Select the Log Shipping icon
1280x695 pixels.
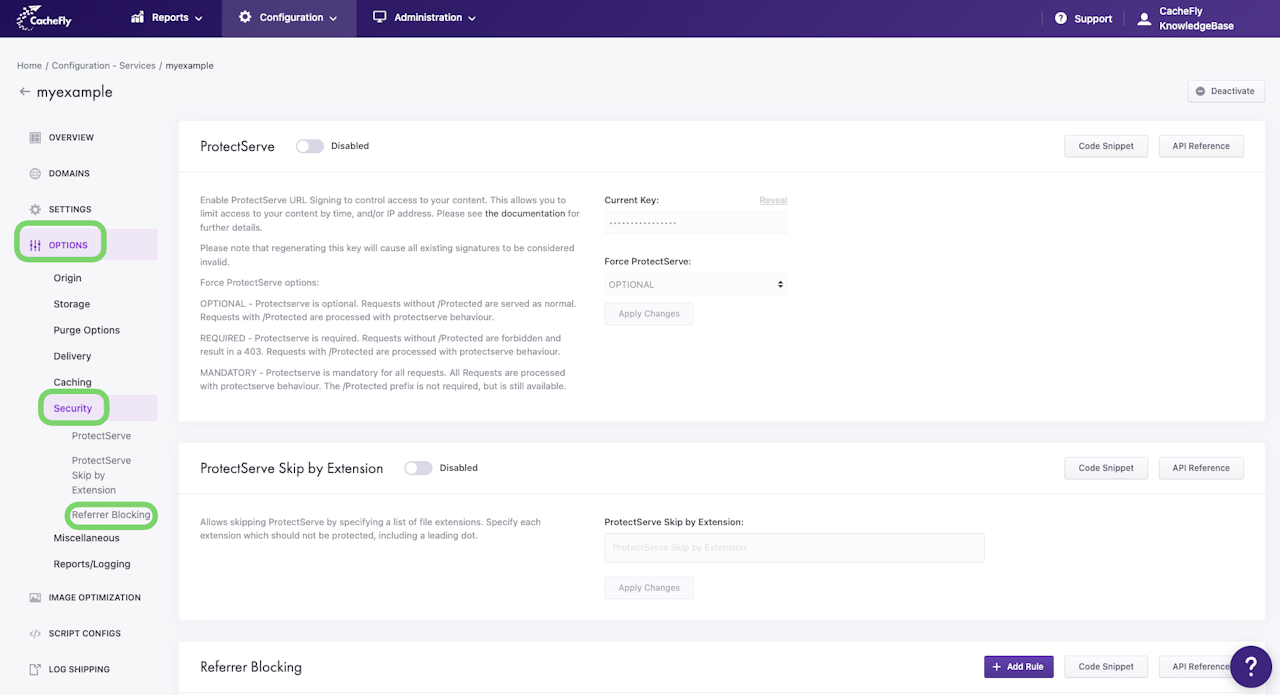[35, 670]
